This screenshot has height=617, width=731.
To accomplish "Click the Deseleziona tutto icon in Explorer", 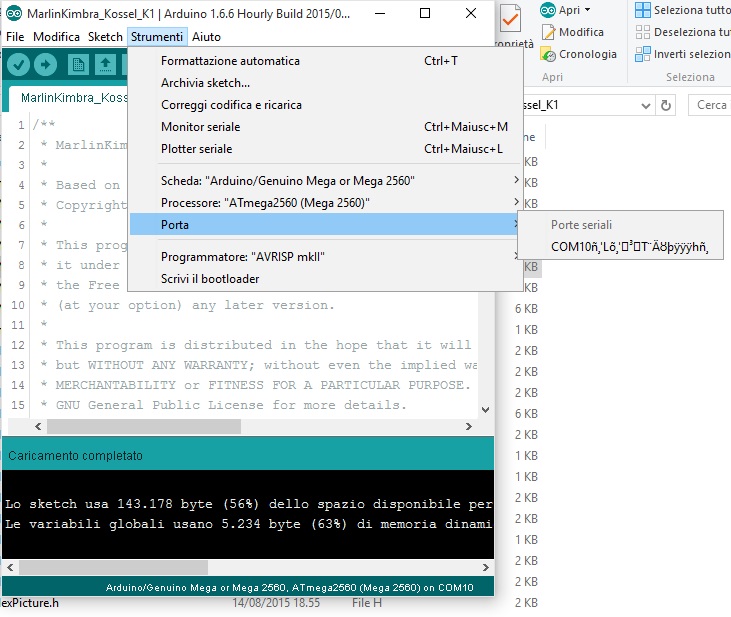I will point(642,32).
